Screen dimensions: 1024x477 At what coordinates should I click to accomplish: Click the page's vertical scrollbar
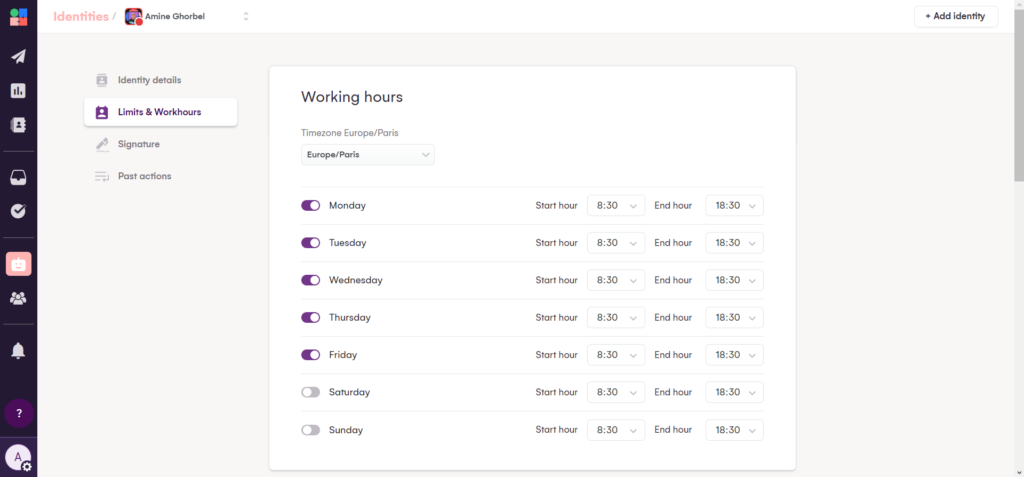coord(1018,100)
